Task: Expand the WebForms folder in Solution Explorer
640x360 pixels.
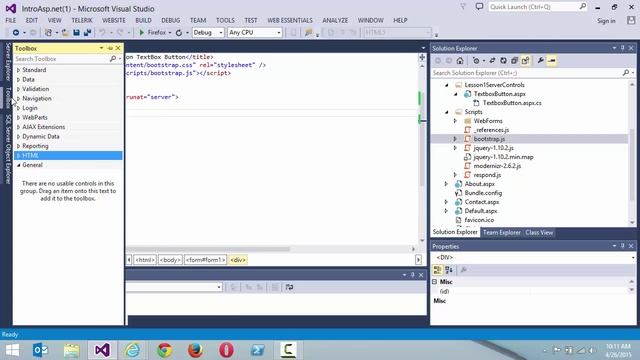Action: click(455, 121)
